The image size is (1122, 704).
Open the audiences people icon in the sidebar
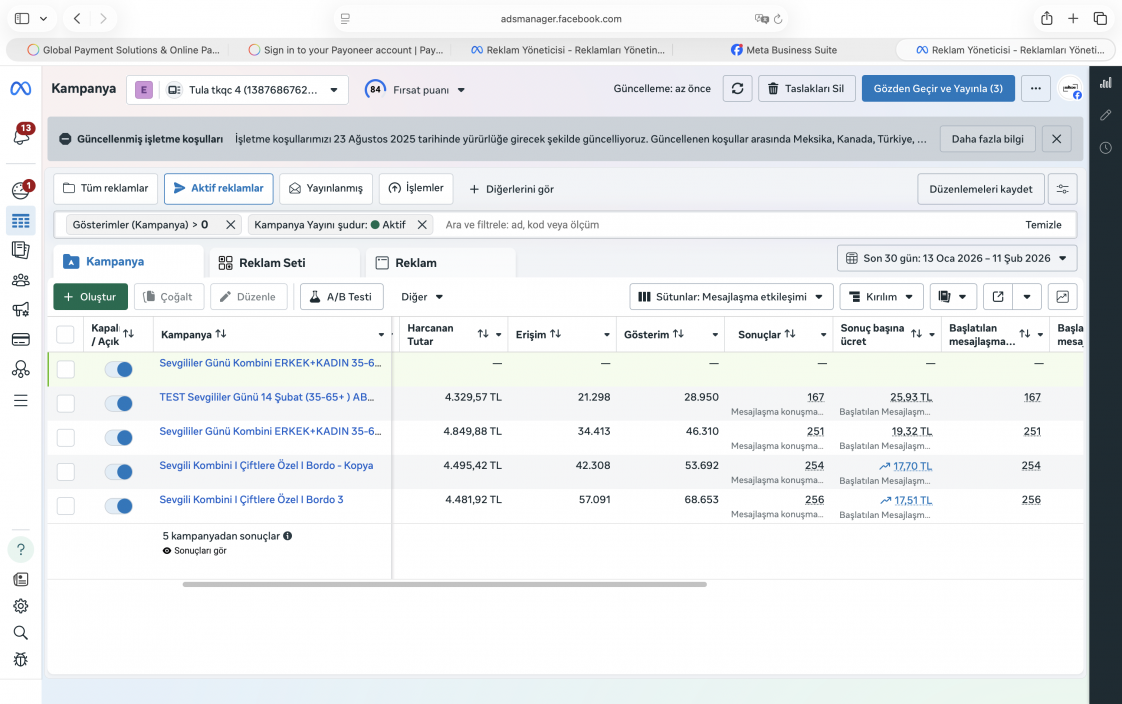(x=21, y=280)
